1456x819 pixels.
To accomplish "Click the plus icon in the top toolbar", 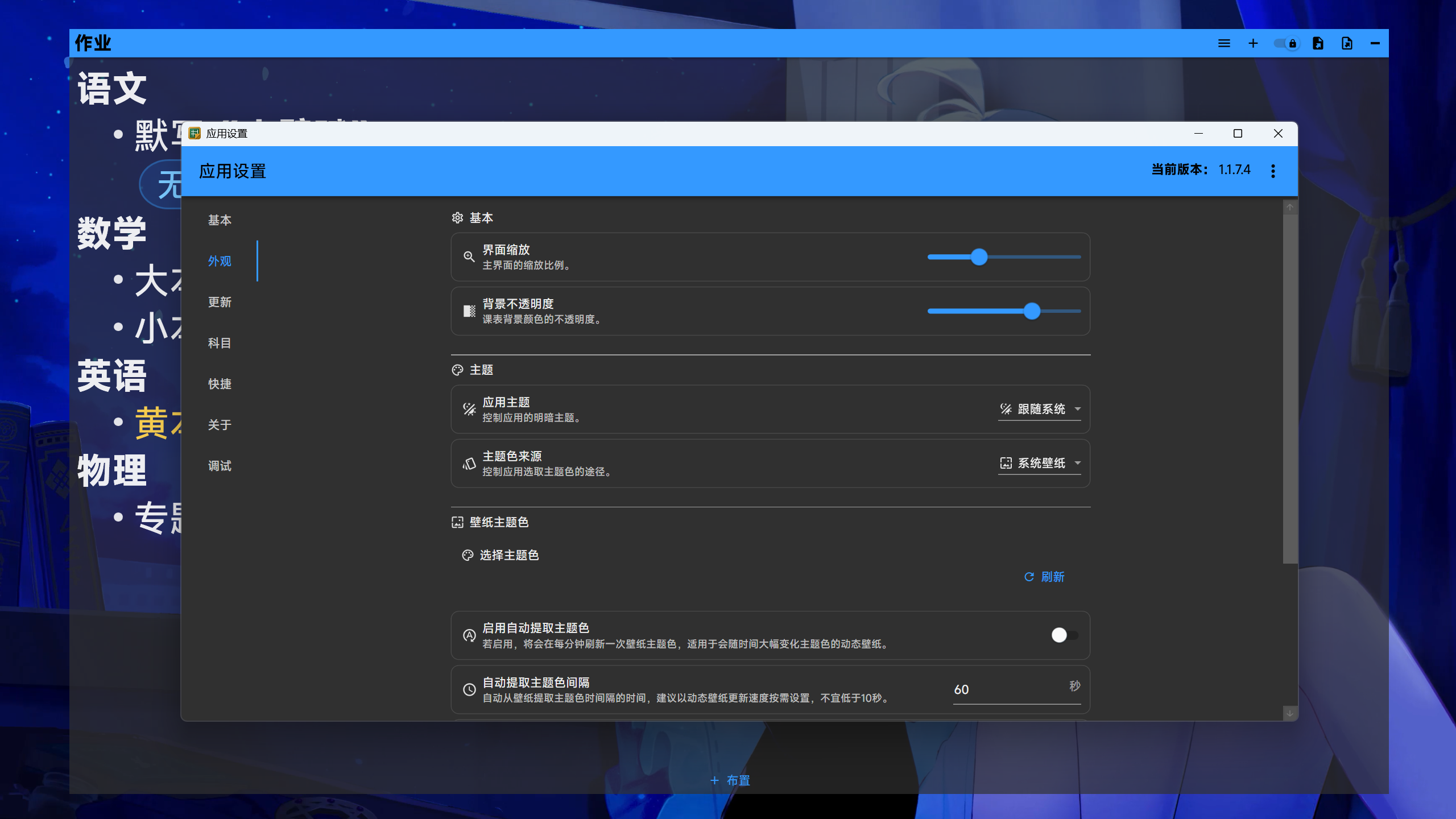I will [1253, 43].
